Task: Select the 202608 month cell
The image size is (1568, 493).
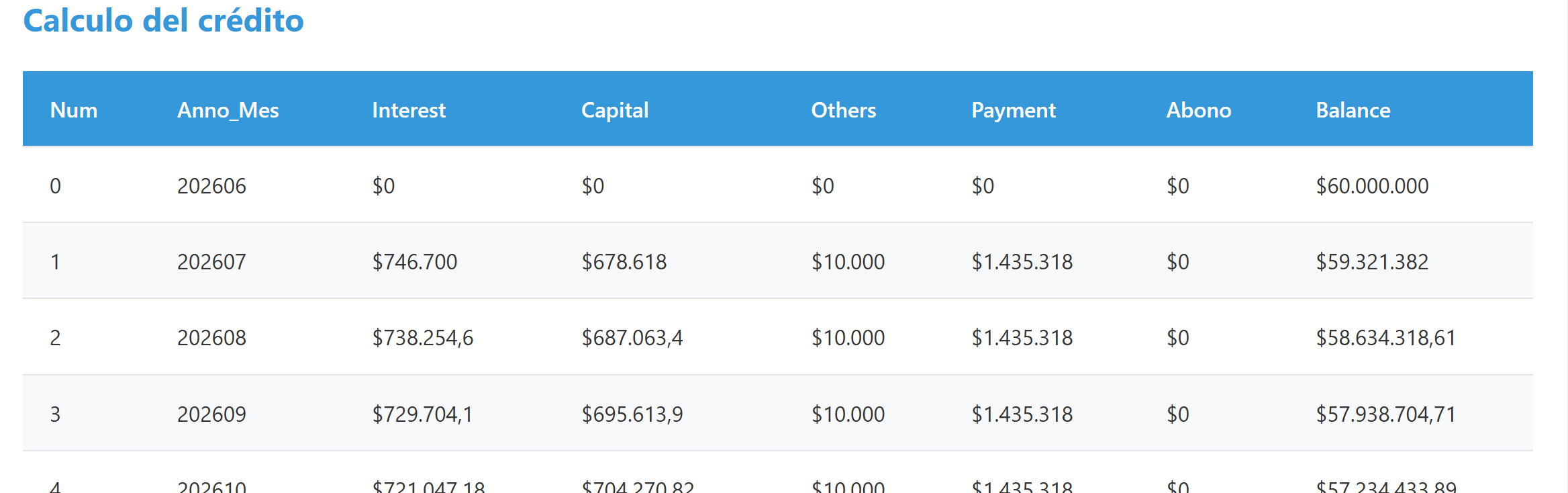Action: 211,338
